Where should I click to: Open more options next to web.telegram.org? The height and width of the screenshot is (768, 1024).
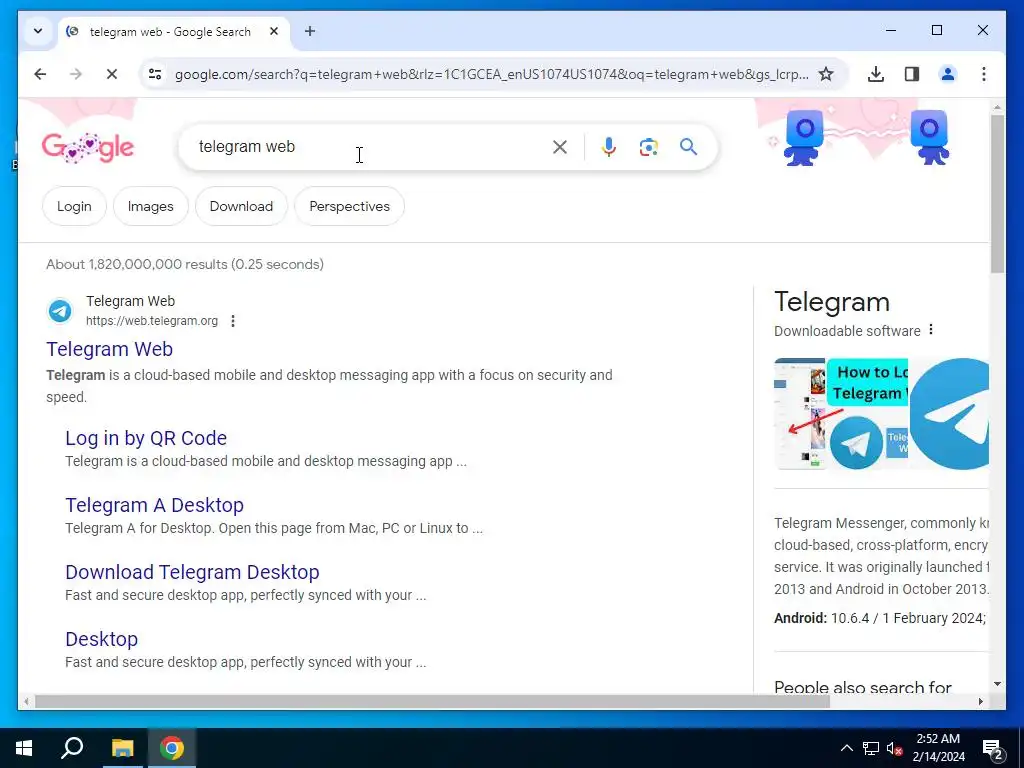pyautogui.click(x=233, y=321)
